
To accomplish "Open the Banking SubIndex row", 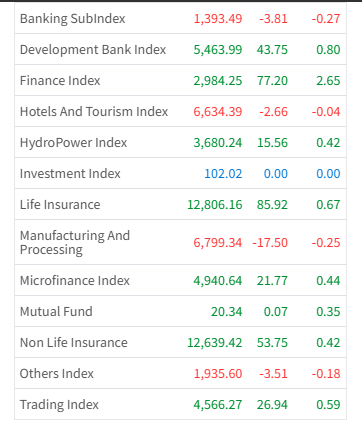I will coord(180,18).
